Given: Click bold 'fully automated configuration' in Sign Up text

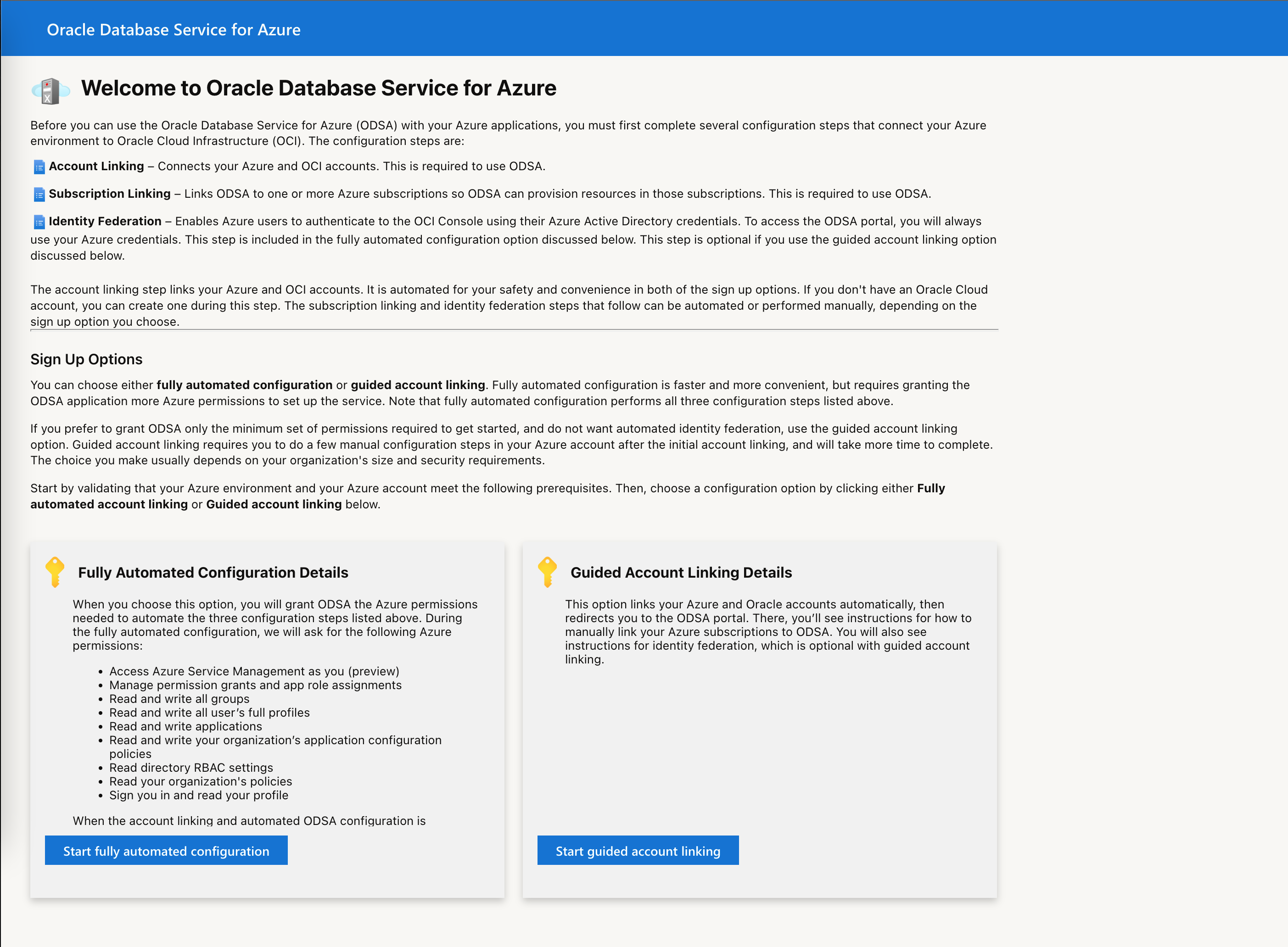Looking at the screenshot, I should click(245, 384).
